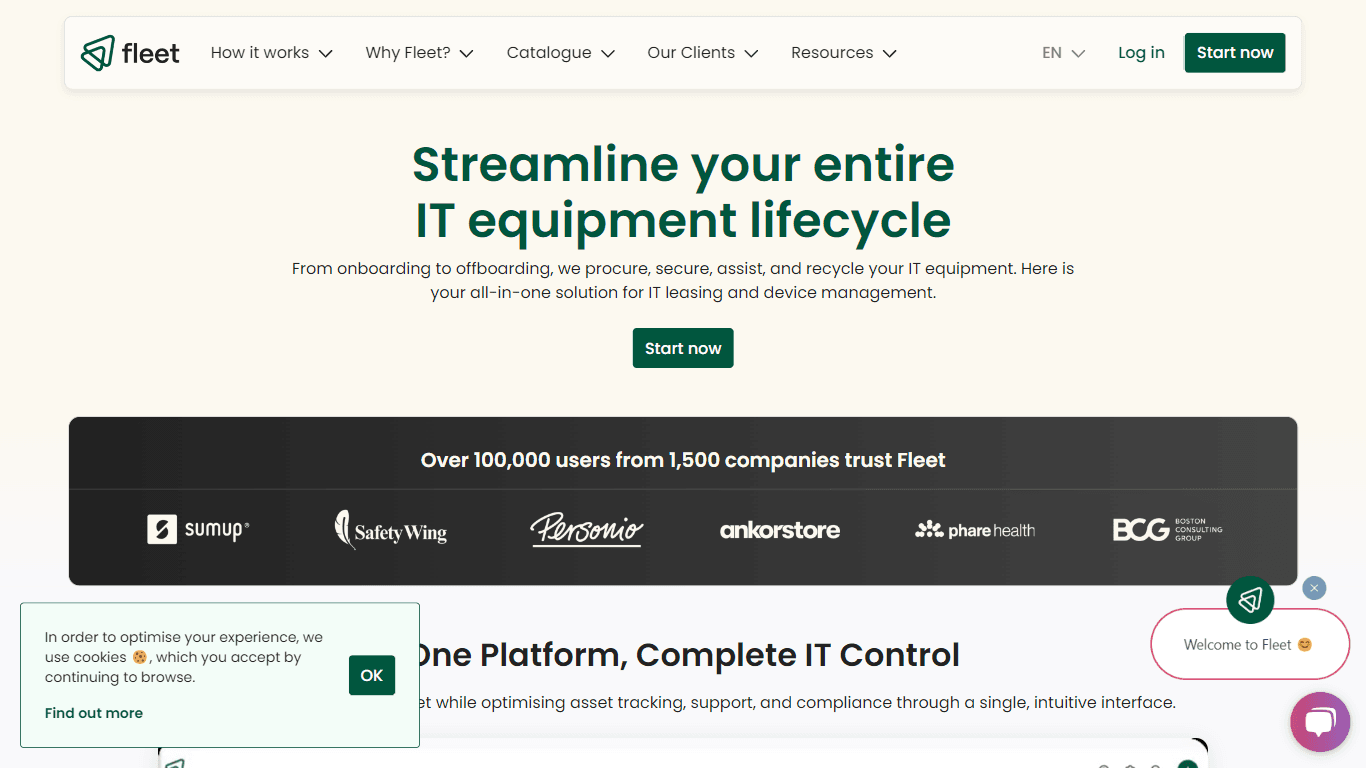1366x768 pixels.
Task: Click the ankorstore logo
Action: 780,530
